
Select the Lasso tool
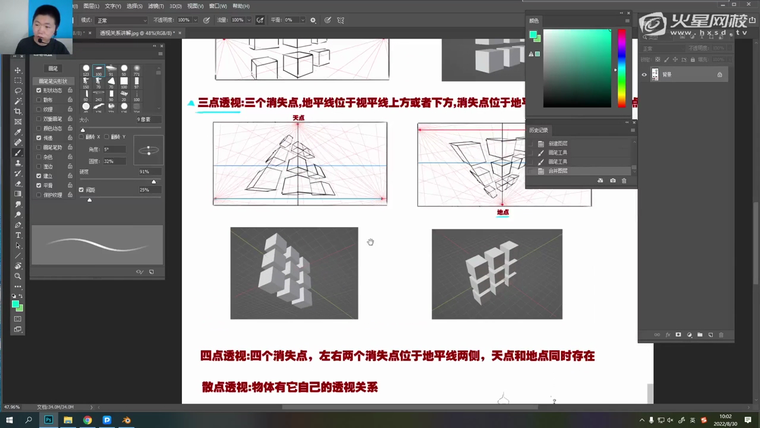pos(18,91)
